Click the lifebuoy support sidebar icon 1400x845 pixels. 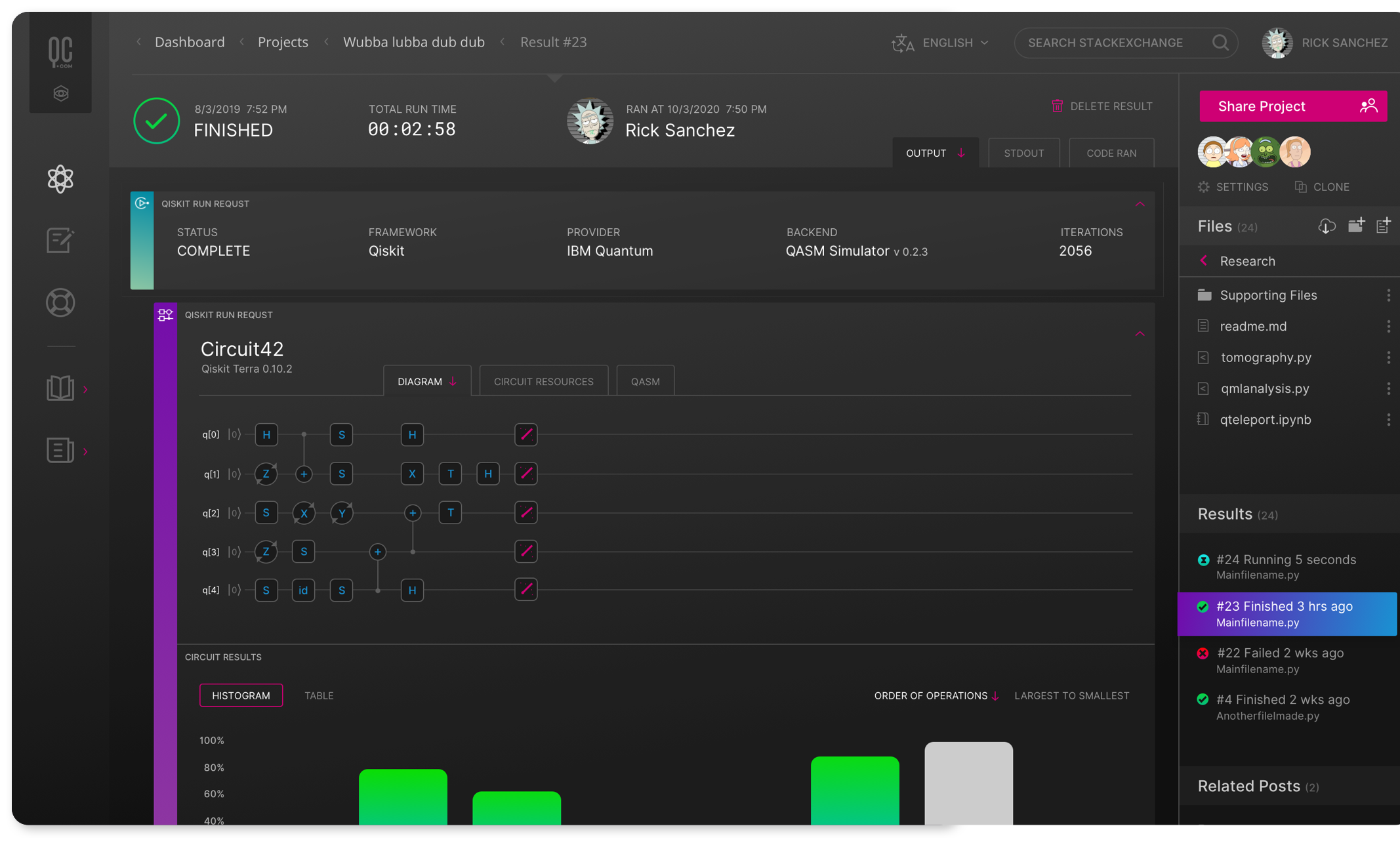pyautogui.click(x=60, y=302)
